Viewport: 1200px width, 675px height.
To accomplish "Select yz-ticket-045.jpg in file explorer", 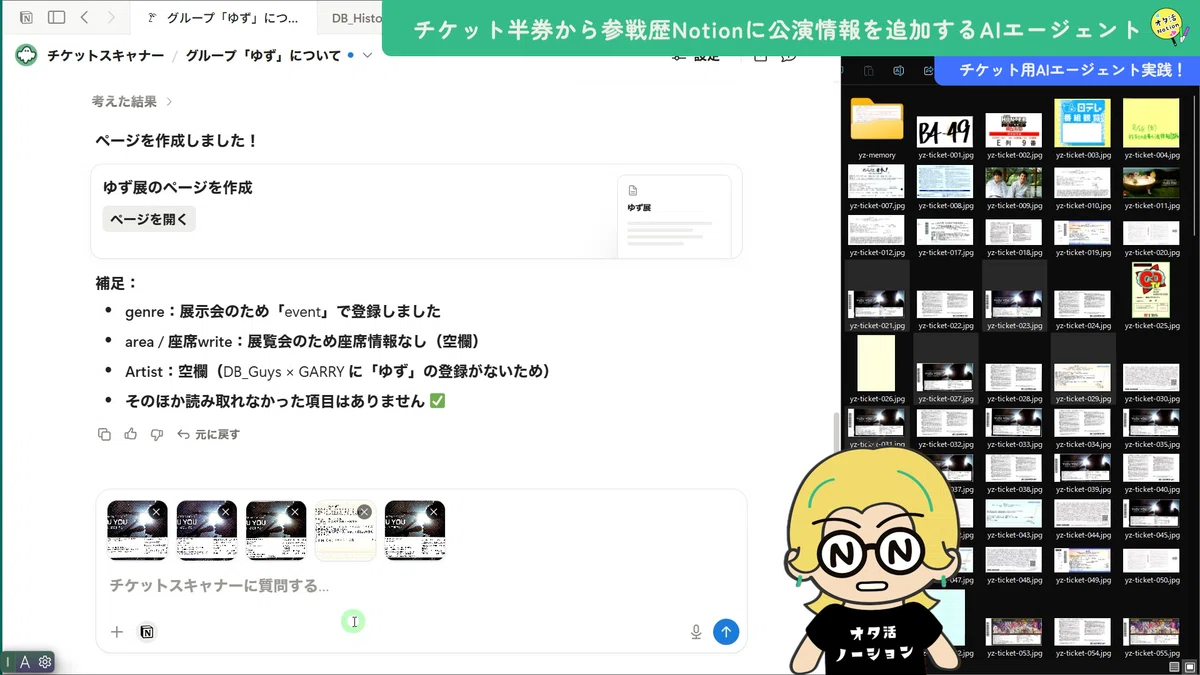I will (1152, 519).
